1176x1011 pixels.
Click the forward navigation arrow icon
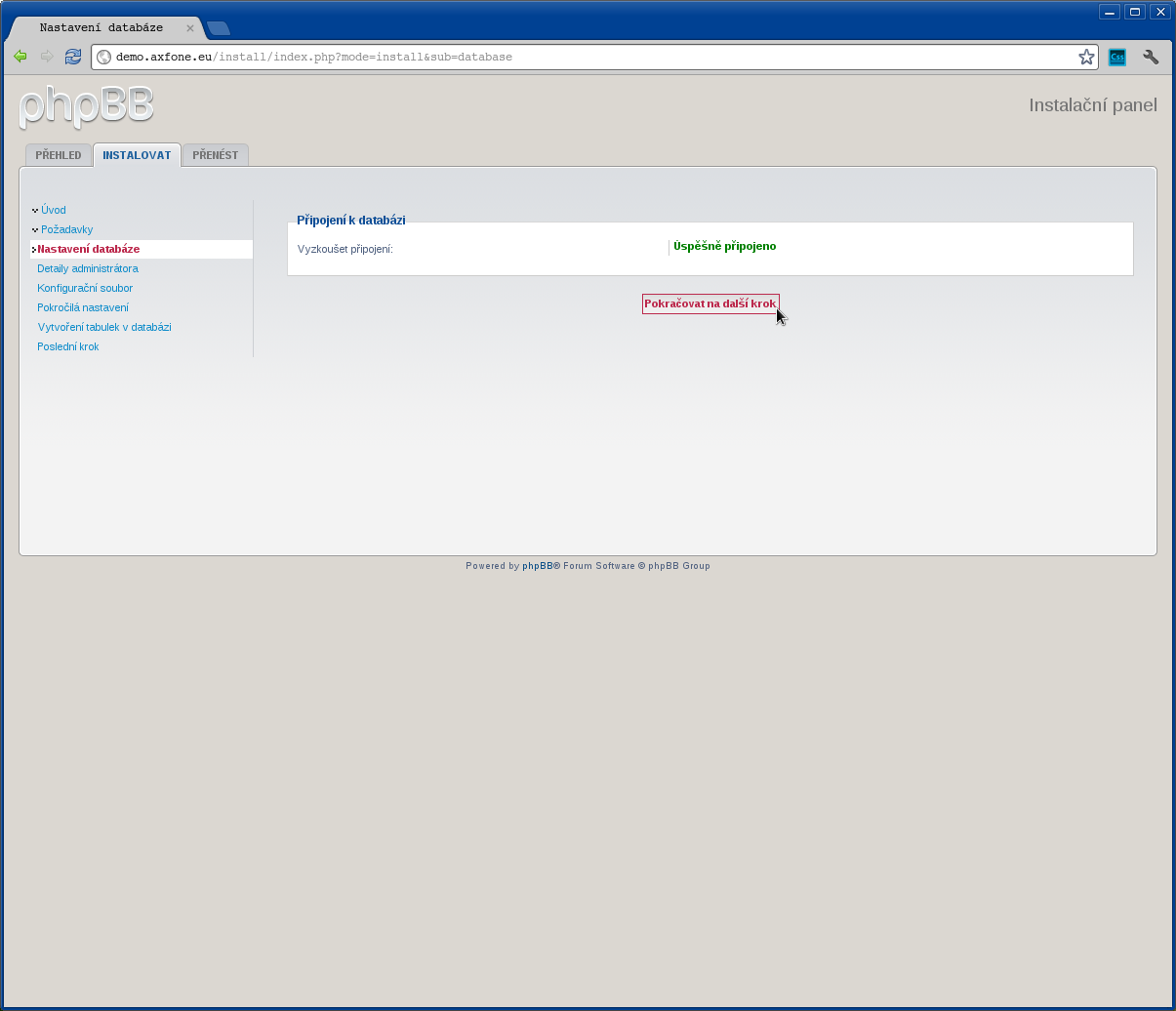(46, 57)
